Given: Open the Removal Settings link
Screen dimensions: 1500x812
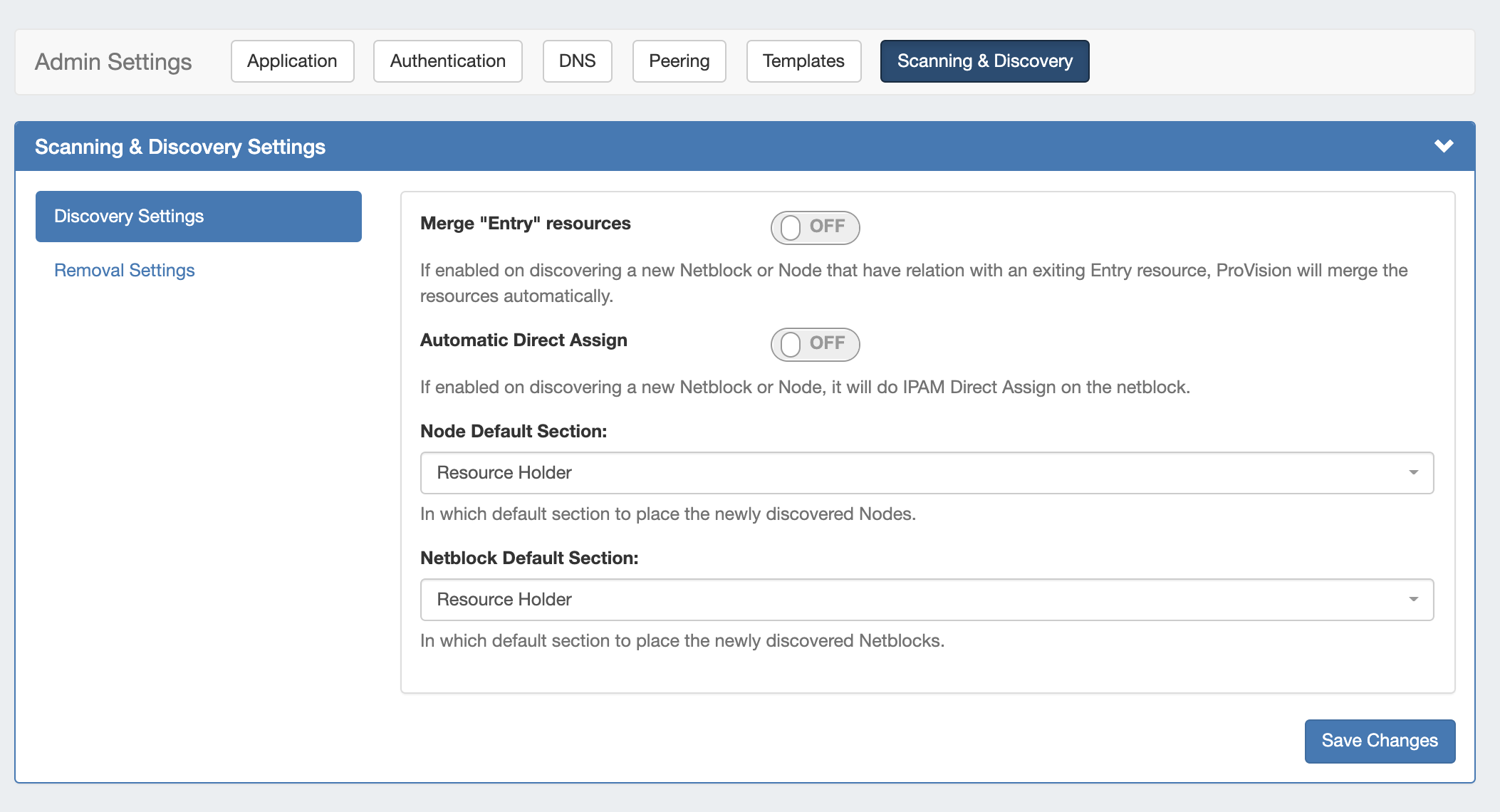Looking at the screenshot, I should point(125,271).
